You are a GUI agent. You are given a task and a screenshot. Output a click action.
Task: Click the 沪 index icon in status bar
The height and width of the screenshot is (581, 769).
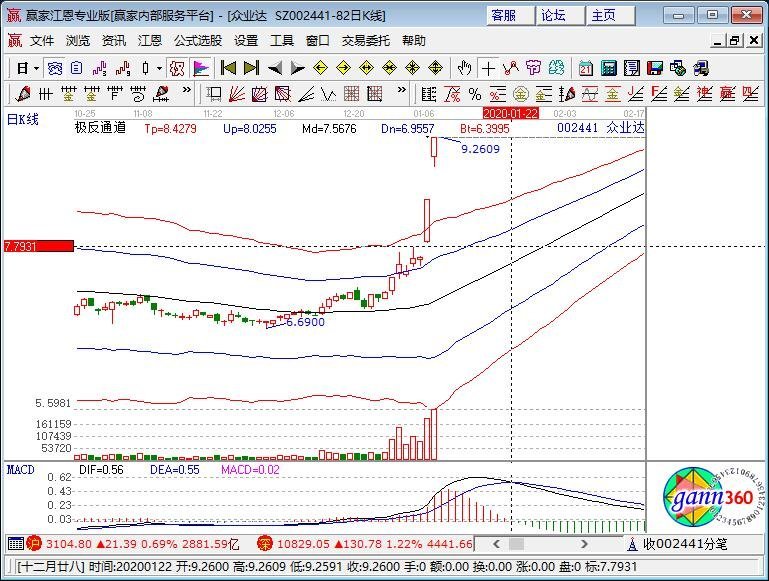click(x=34, y=543)
